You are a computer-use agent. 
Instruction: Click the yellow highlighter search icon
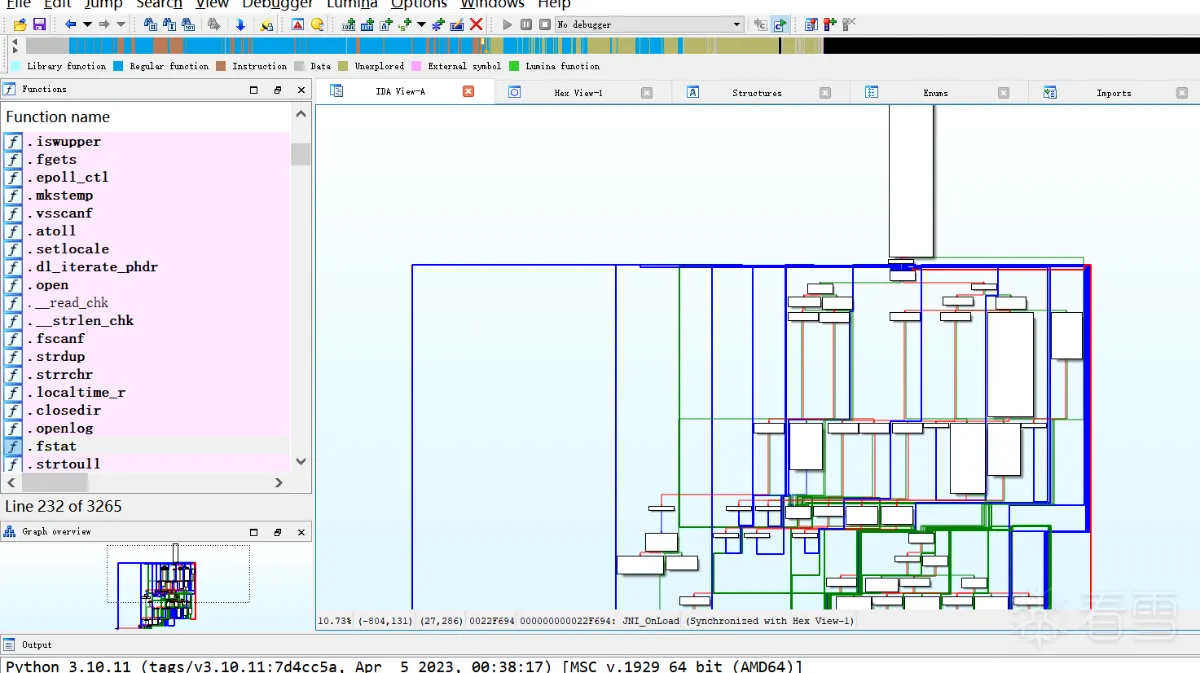click(266, 24)
